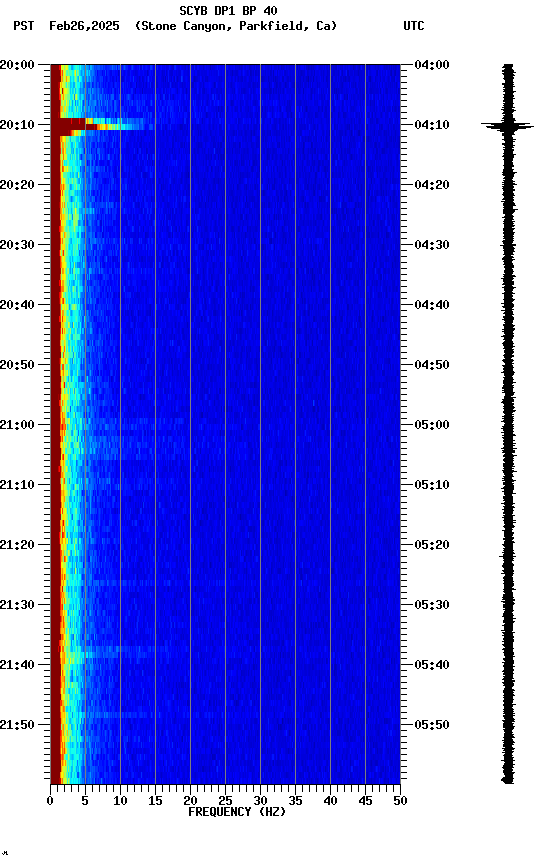Click the title text "SCYB DP1 BP 40"
The height and width of the screenshot is (864, 552).
(x=228, y=10)
